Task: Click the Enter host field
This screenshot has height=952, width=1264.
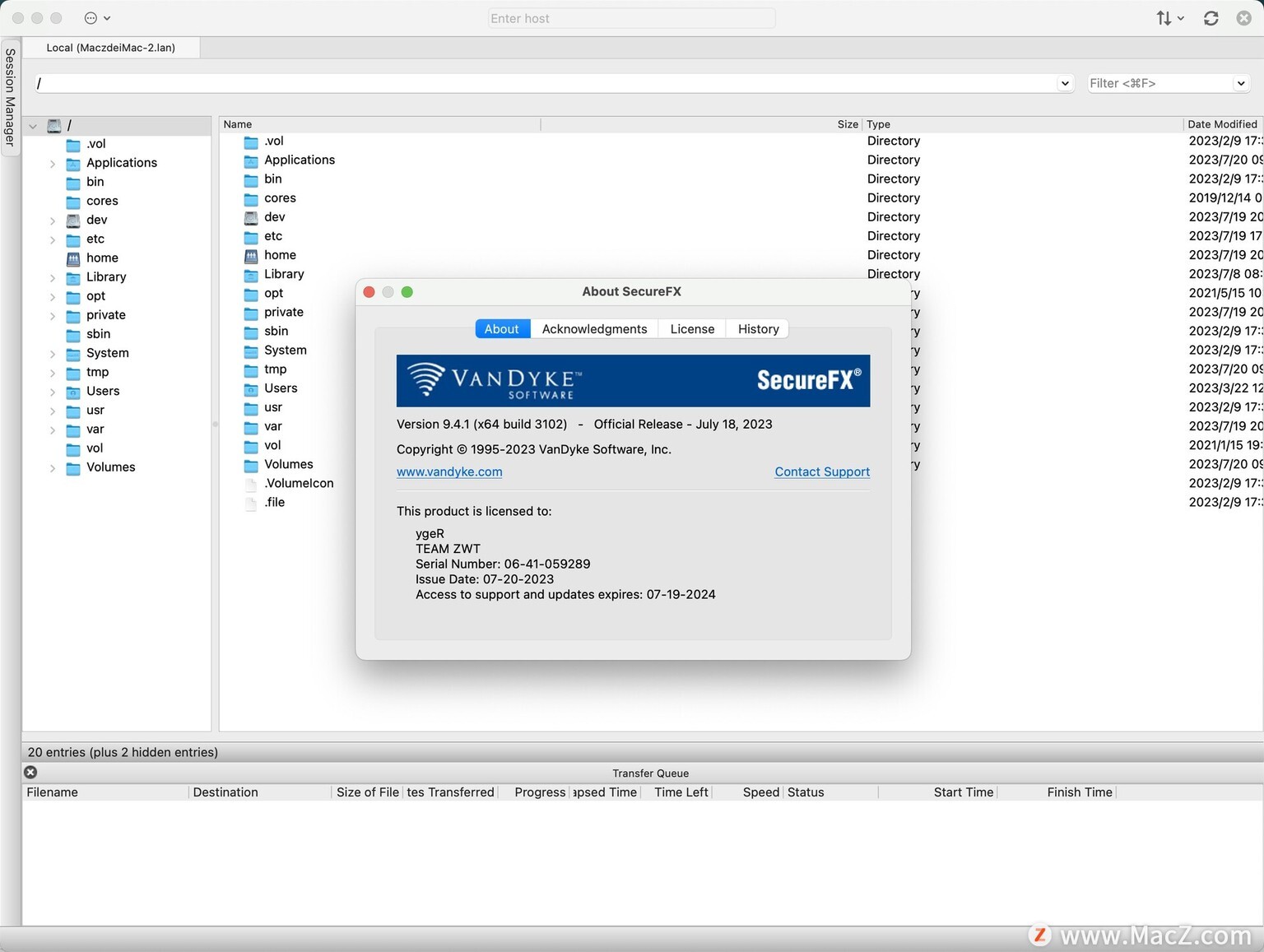Action: (632, 18)
